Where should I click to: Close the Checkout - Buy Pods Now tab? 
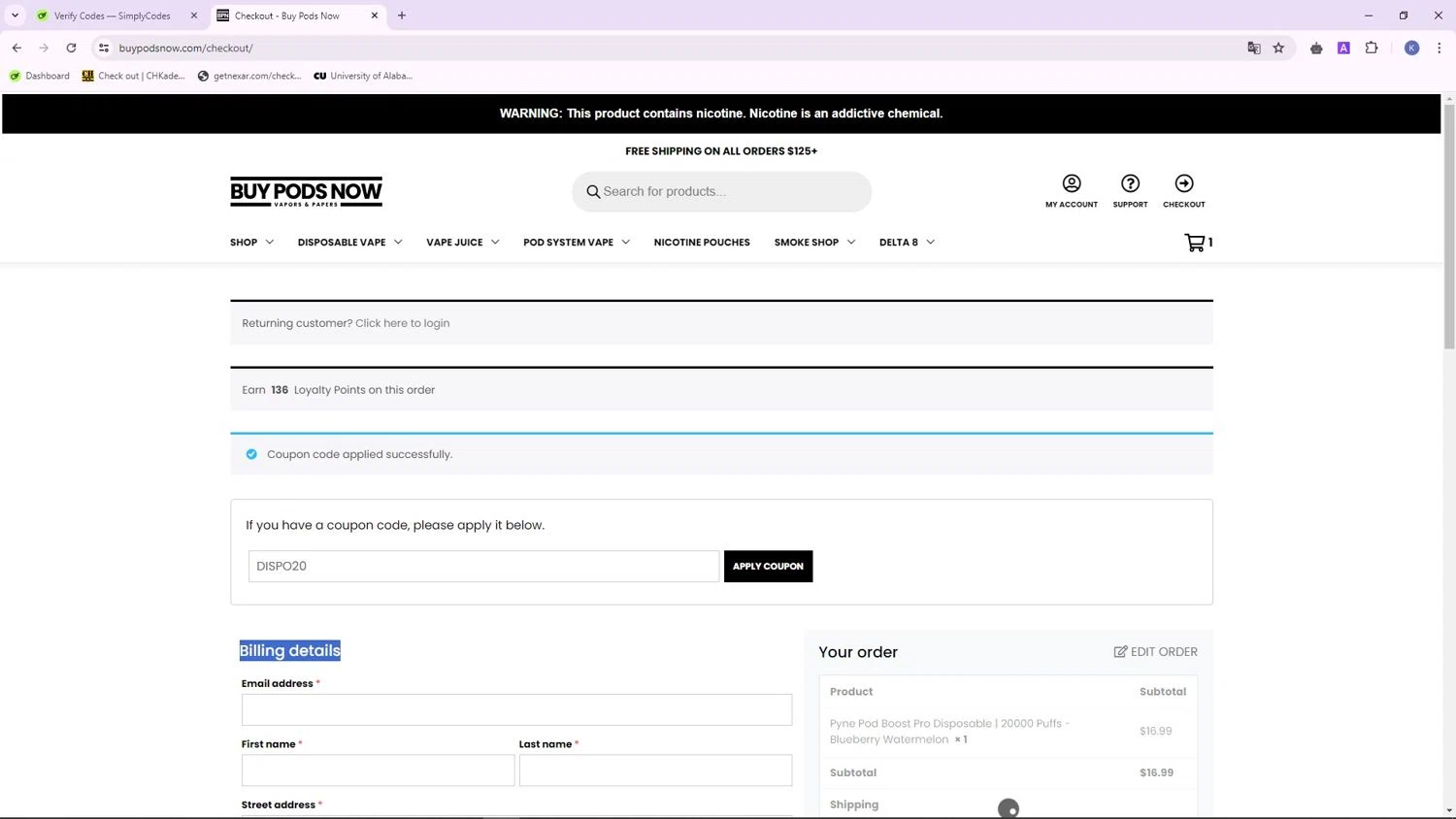click(375, 16)
